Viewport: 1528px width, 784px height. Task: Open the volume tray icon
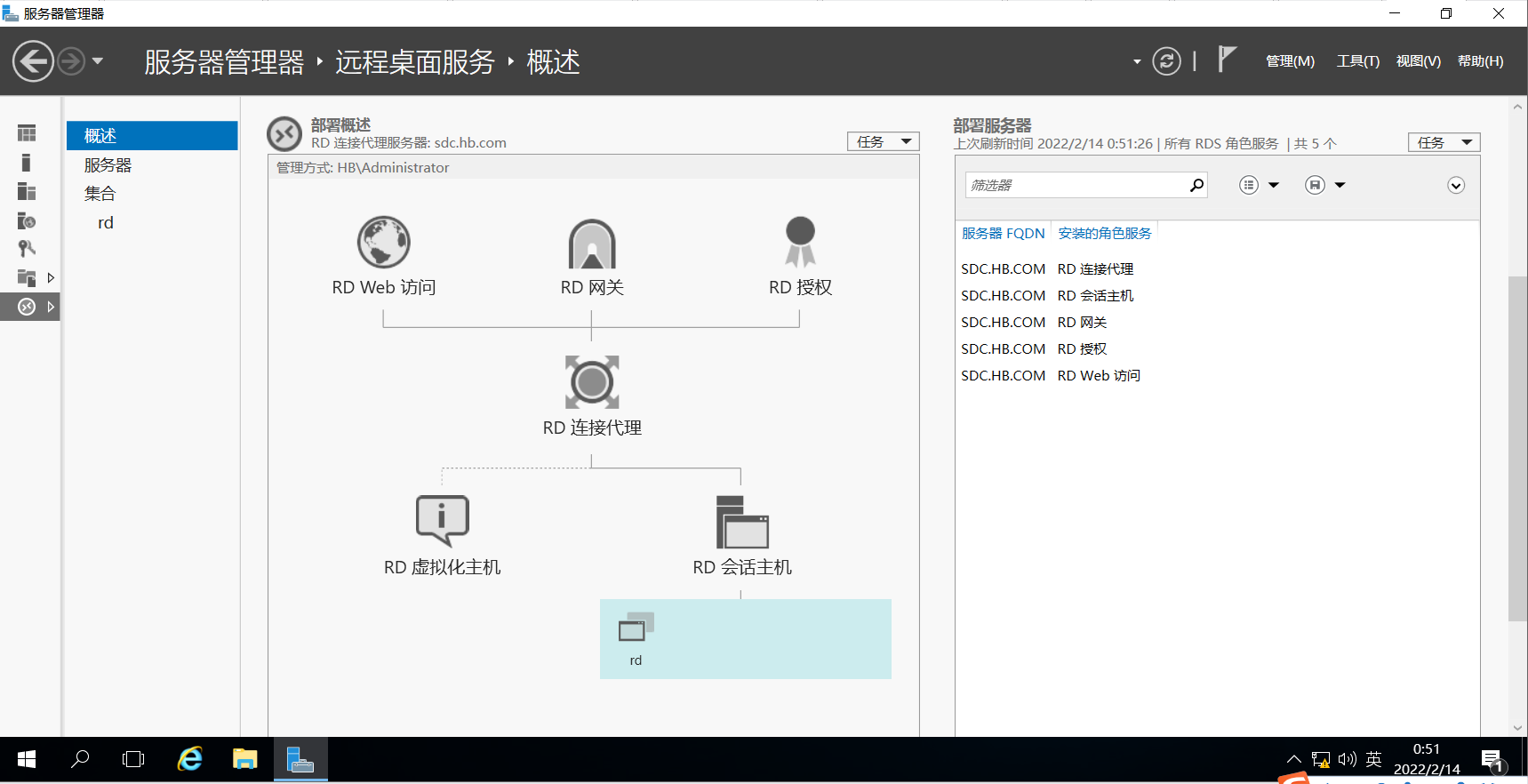click(x=1348, y=759)
